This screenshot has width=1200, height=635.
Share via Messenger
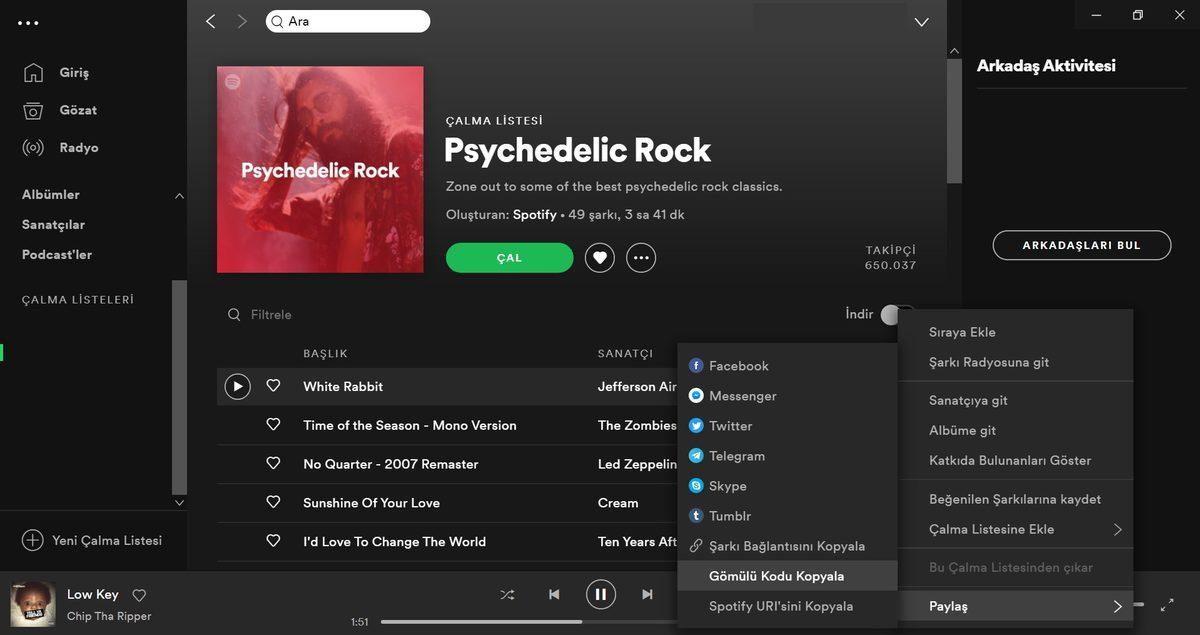(742, 396)
